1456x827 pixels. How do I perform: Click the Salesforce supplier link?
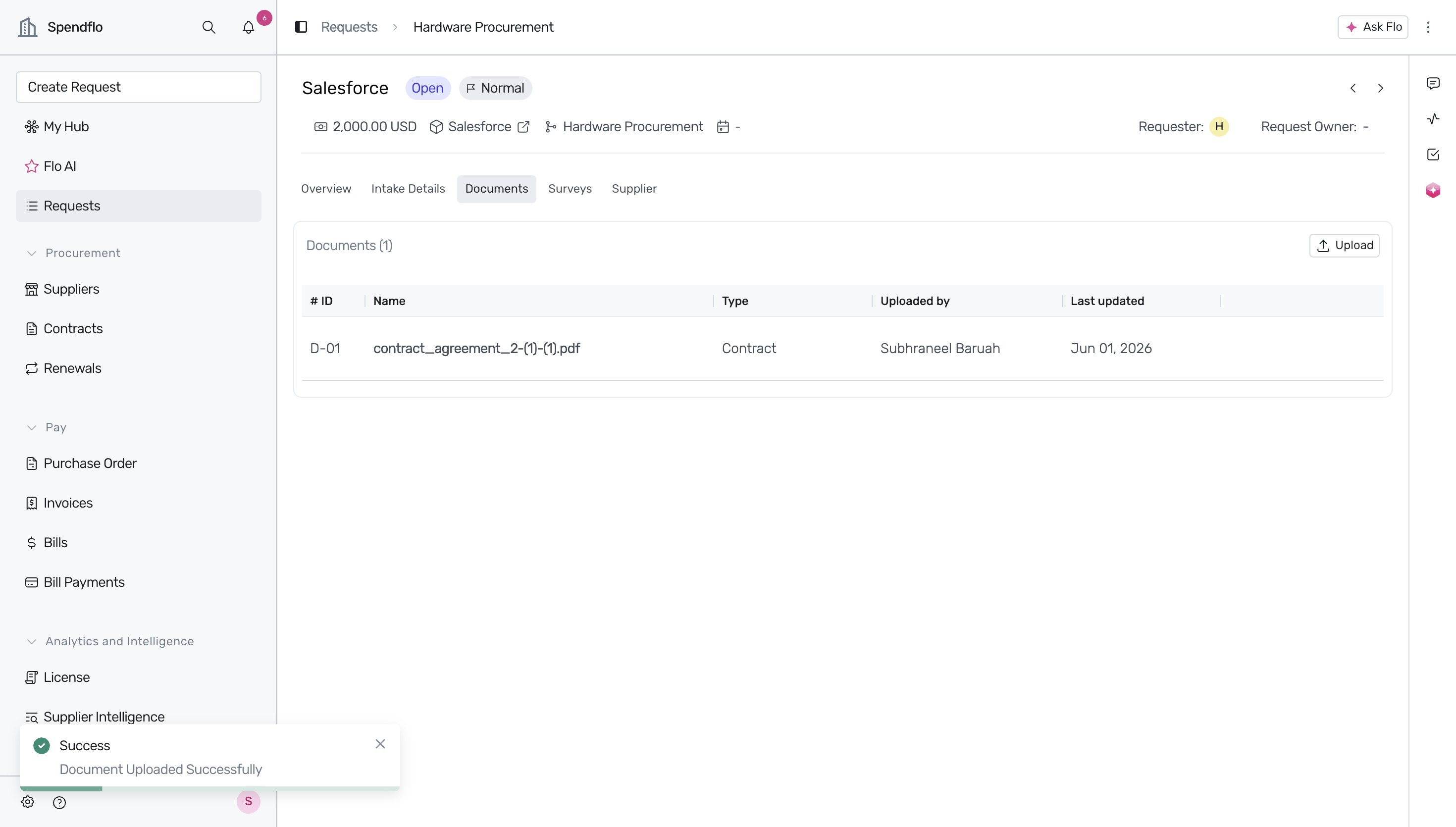[479, 127]
